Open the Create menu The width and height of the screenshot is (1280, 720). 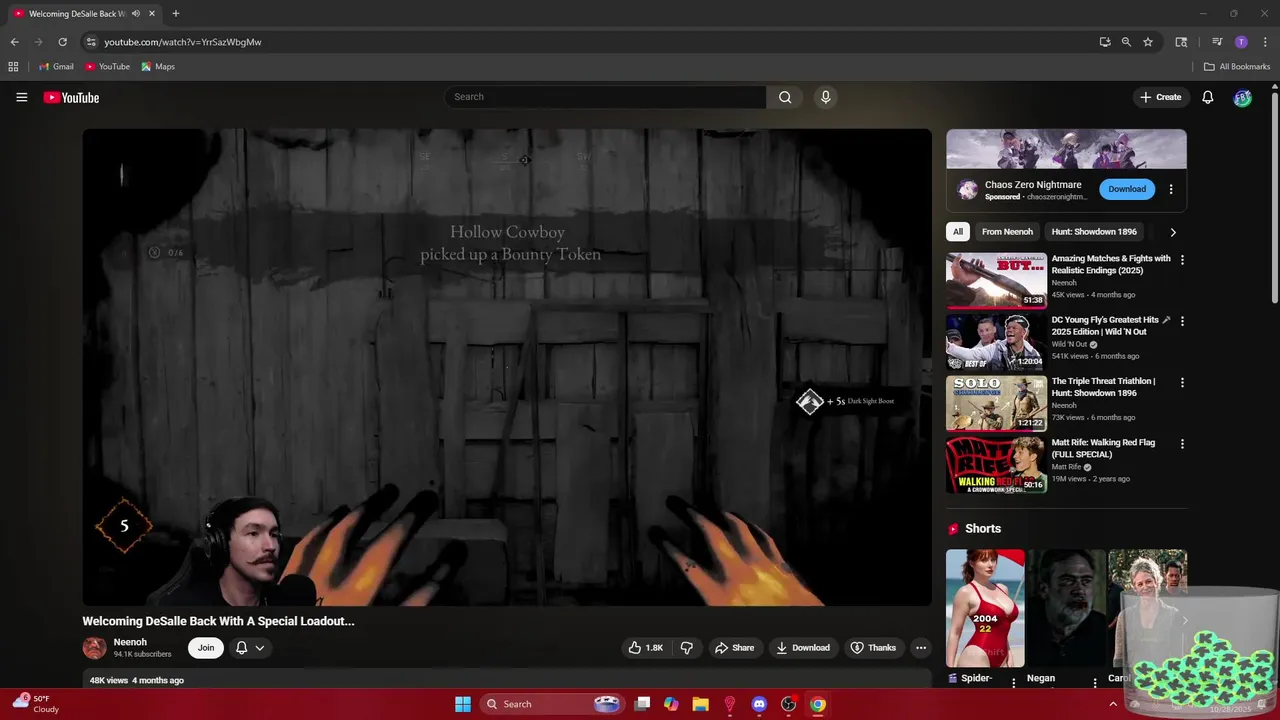tap(1160, 97)
